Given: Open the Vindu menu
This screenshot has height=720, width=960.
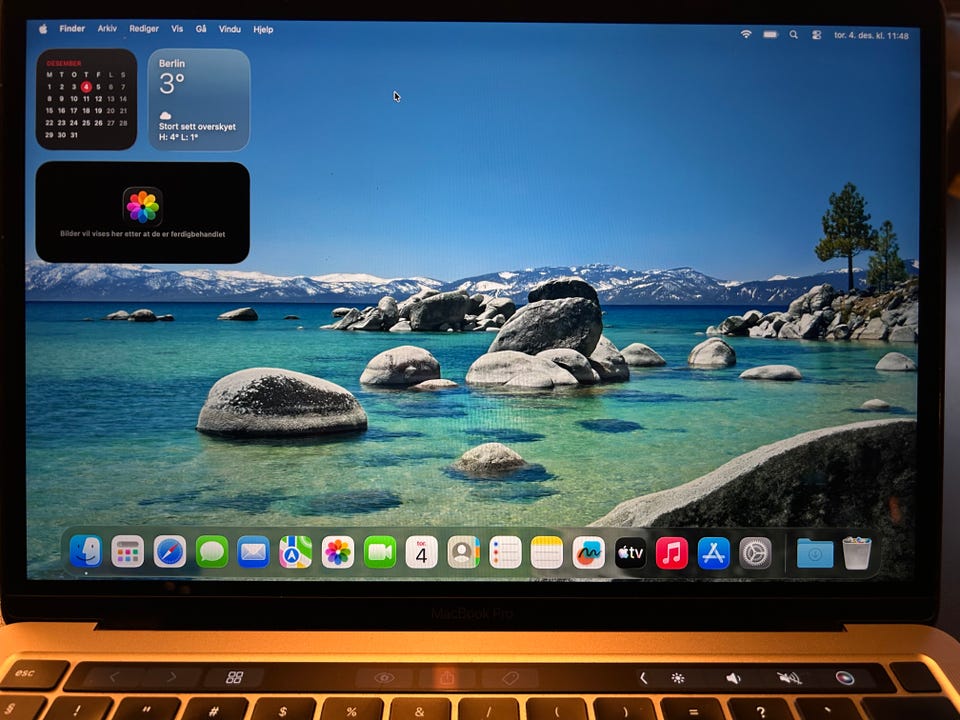Looking at the screenshot, I should 230,29.
